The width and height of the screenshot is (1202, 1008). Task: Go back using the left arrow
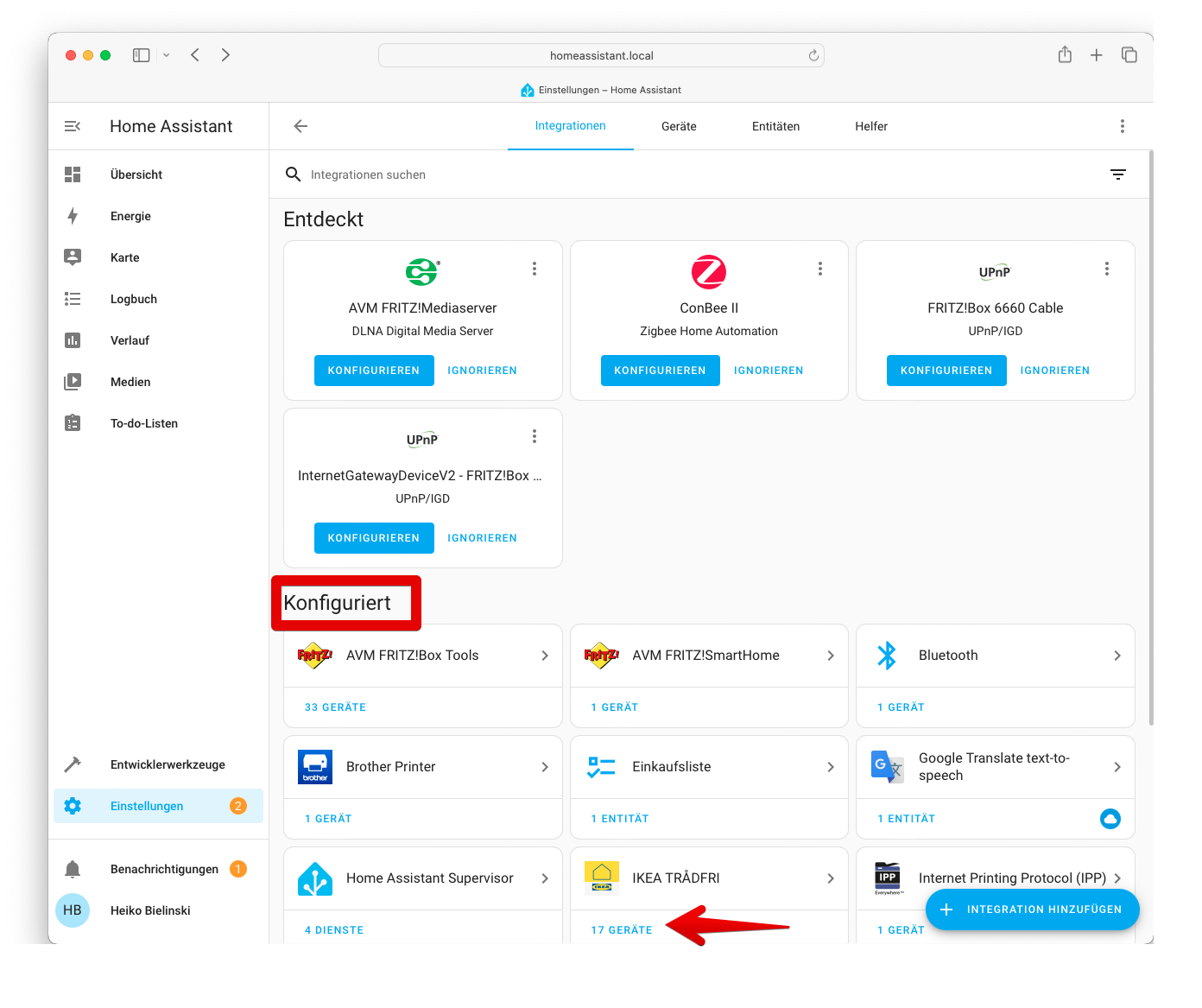pos(300,126)
